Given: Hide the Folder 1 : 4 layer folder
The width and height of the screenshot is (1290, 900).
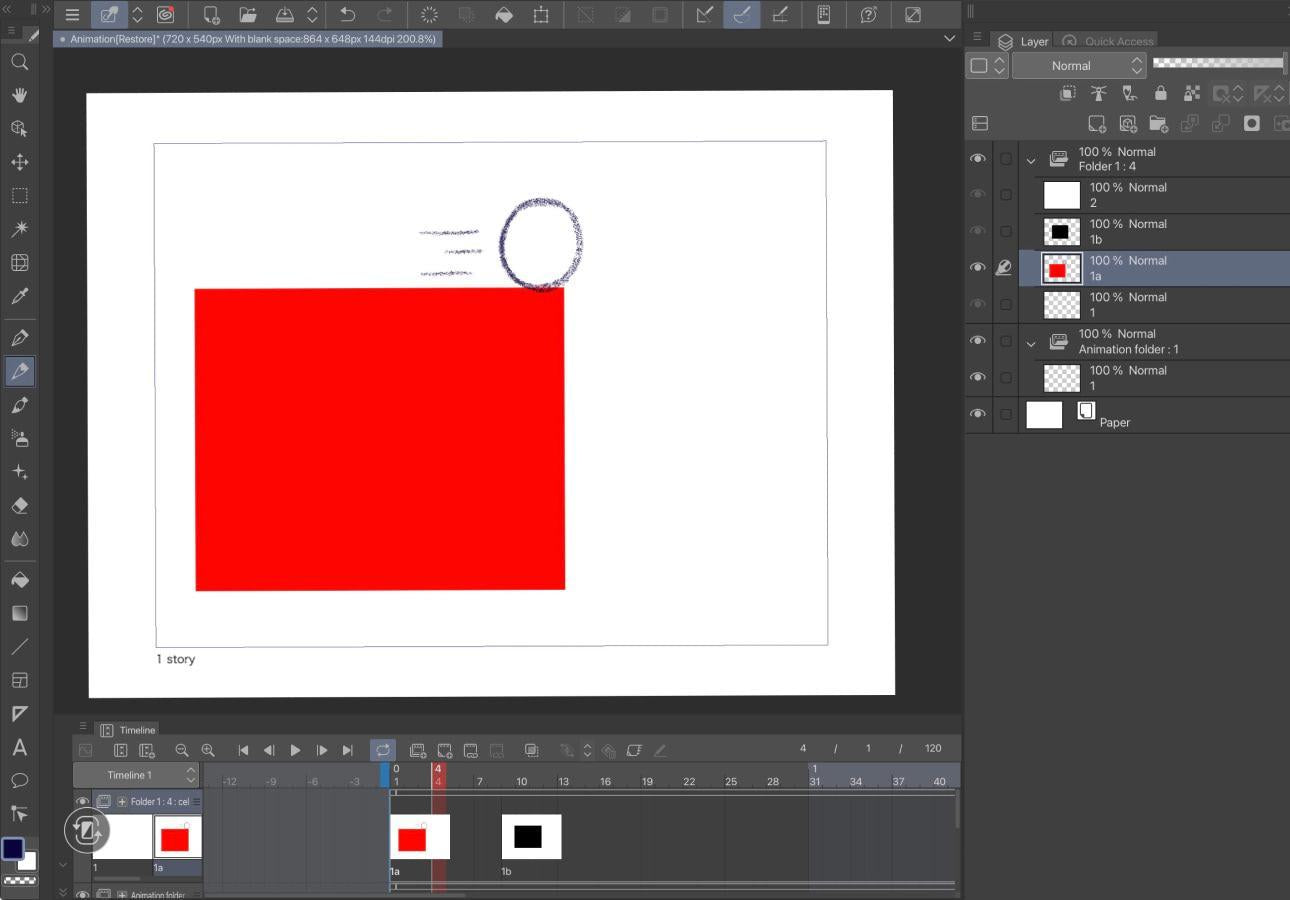Looking at the screenshot, I should click(x=978, y=159).
